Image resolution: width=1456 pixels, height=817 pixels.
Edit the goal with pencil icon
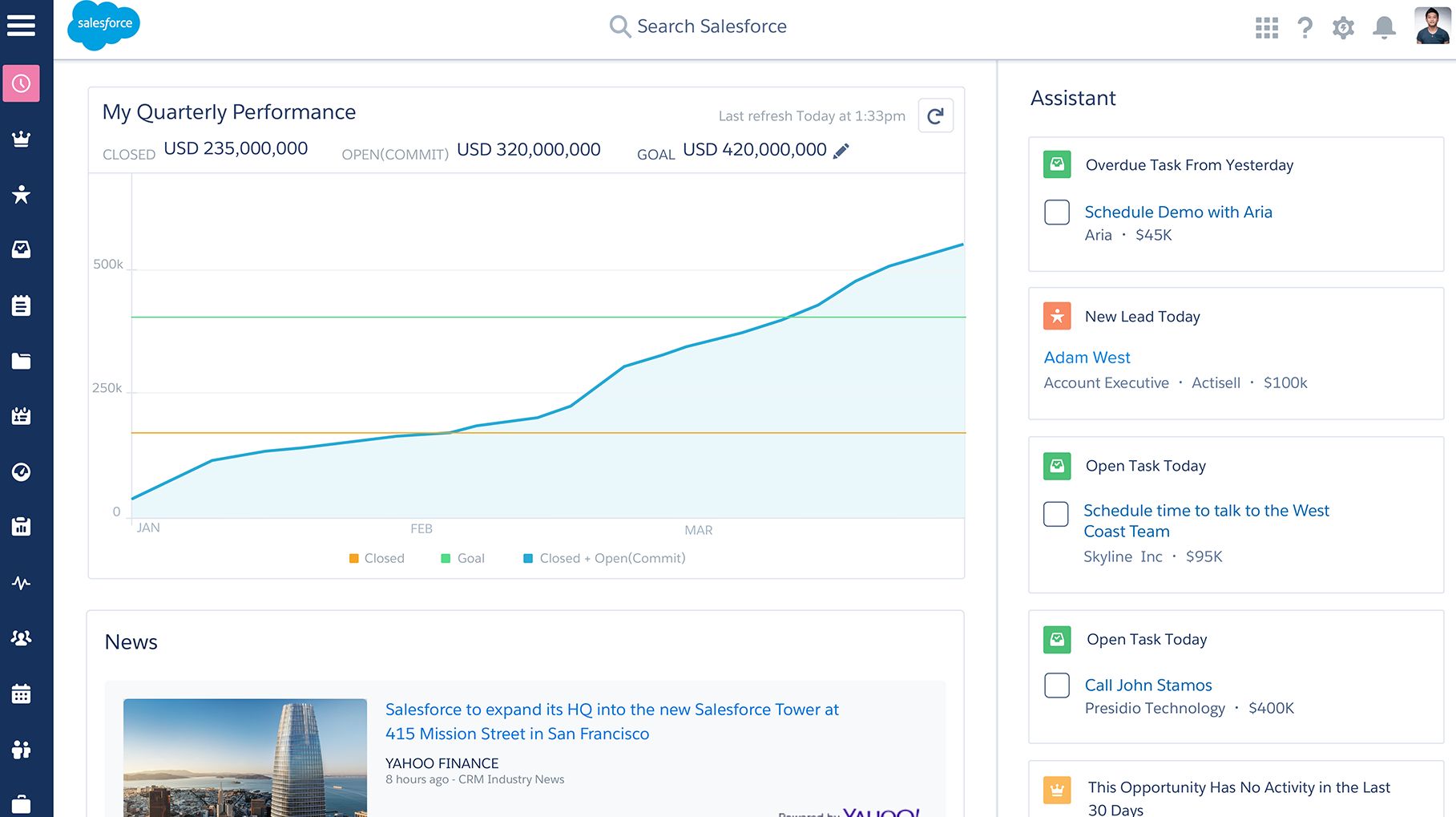tap(841, 151)
